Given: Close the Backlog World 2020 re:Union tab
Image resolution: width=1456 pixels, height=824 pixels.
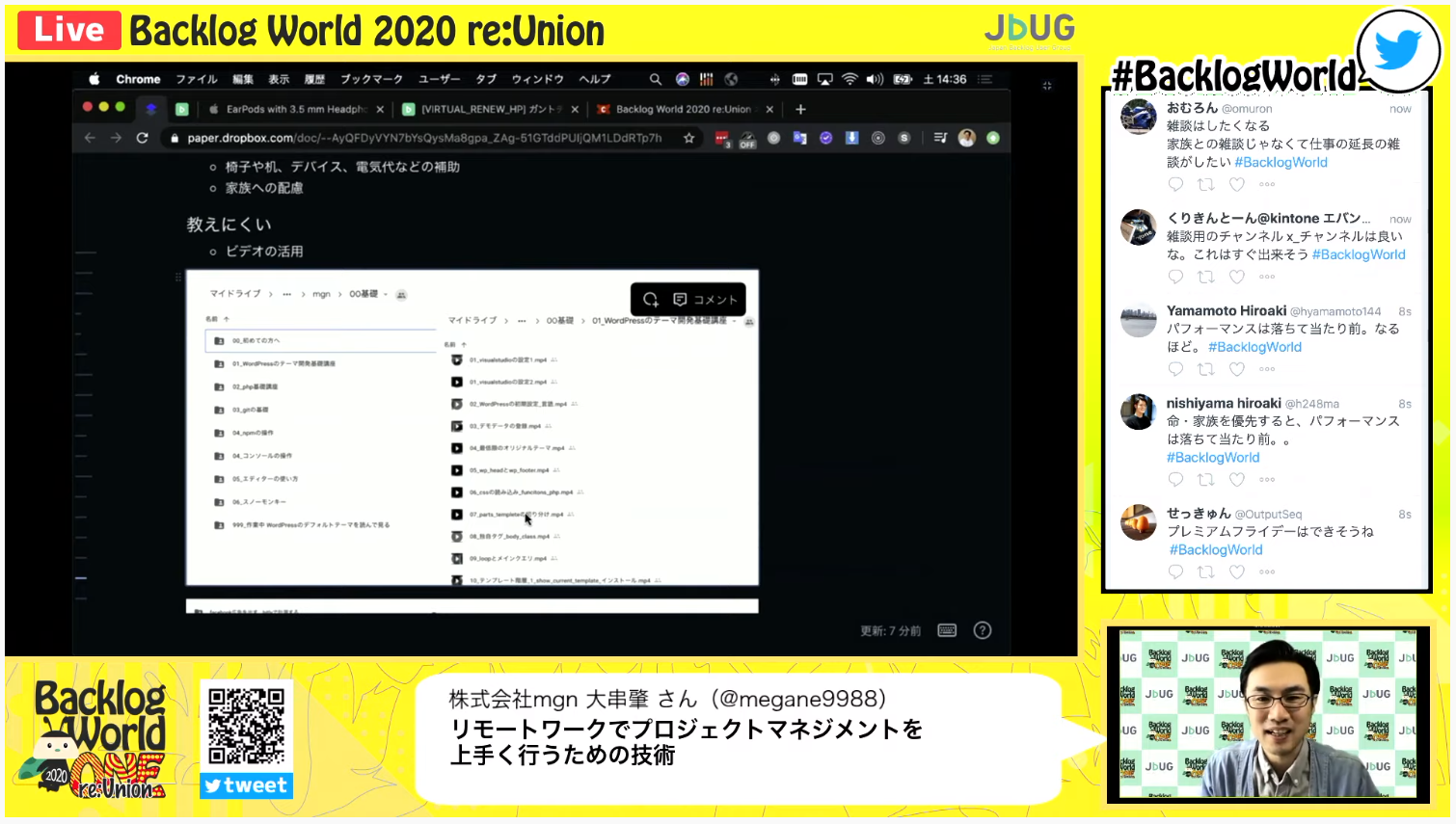Looking at the screenshot, I should pos(769,109).
